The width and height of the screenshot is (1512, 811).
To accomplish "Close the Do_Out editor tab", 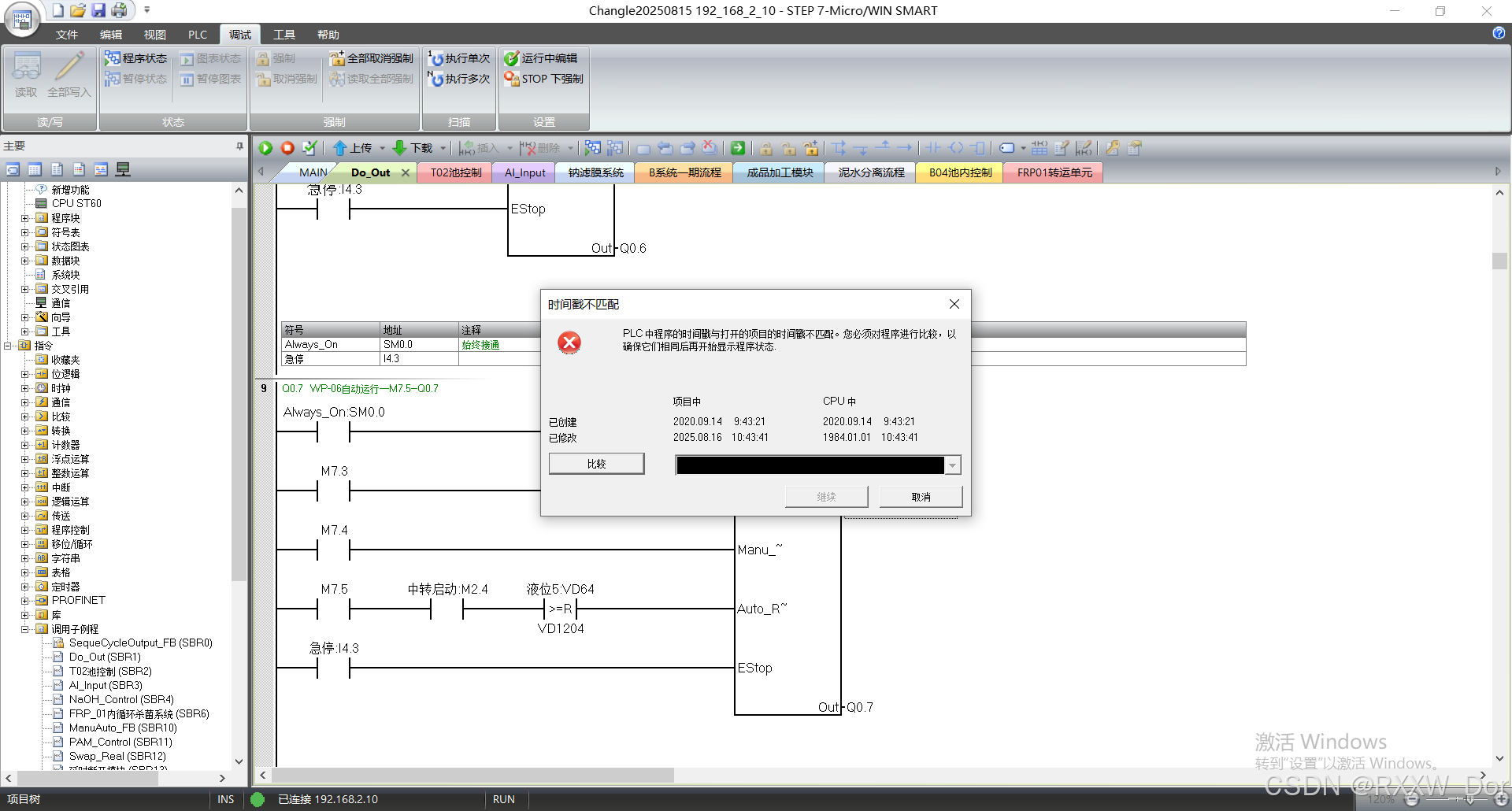I will click(406, 172).
